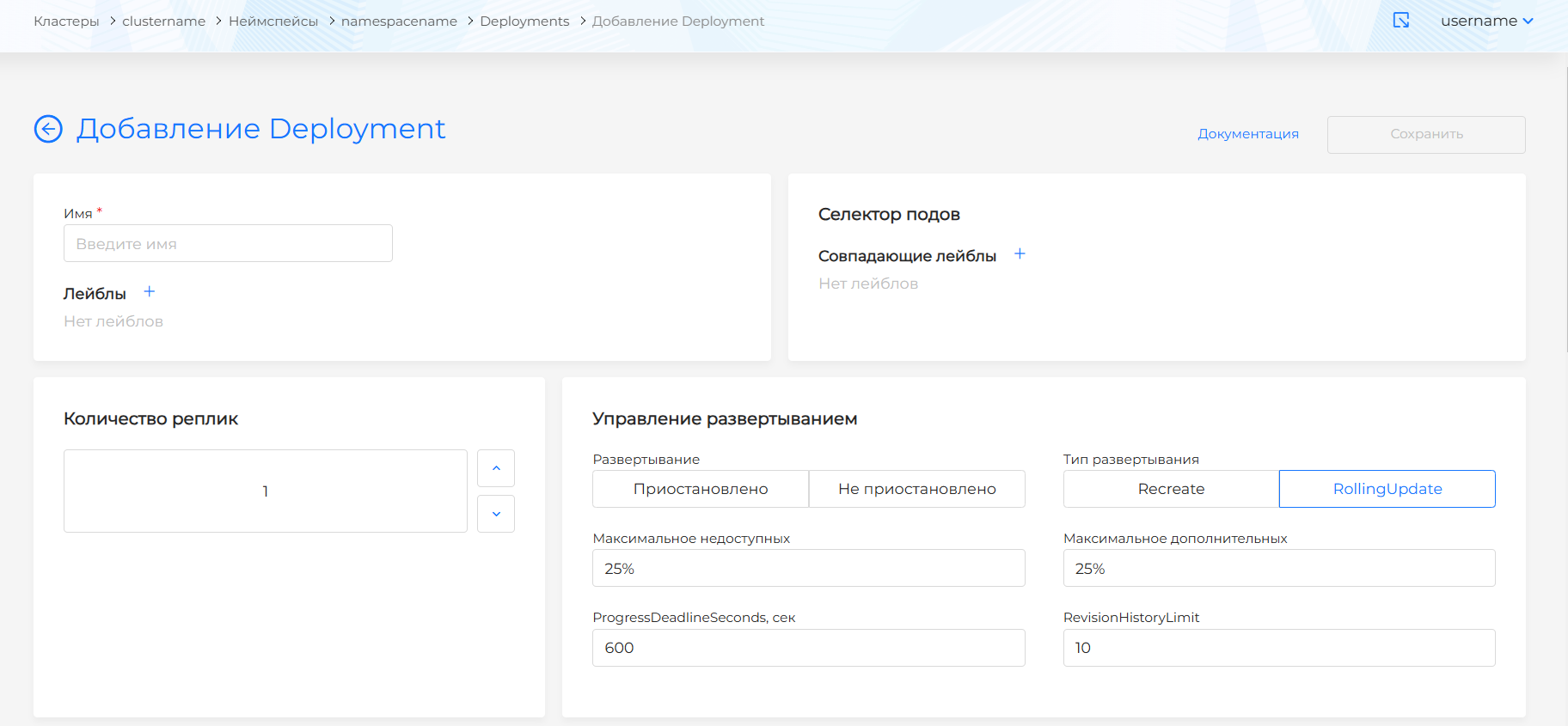Choose Recreate deployment type
Screen dimensions: 1568x726
pyautogui.click(x=1170, y=489)
